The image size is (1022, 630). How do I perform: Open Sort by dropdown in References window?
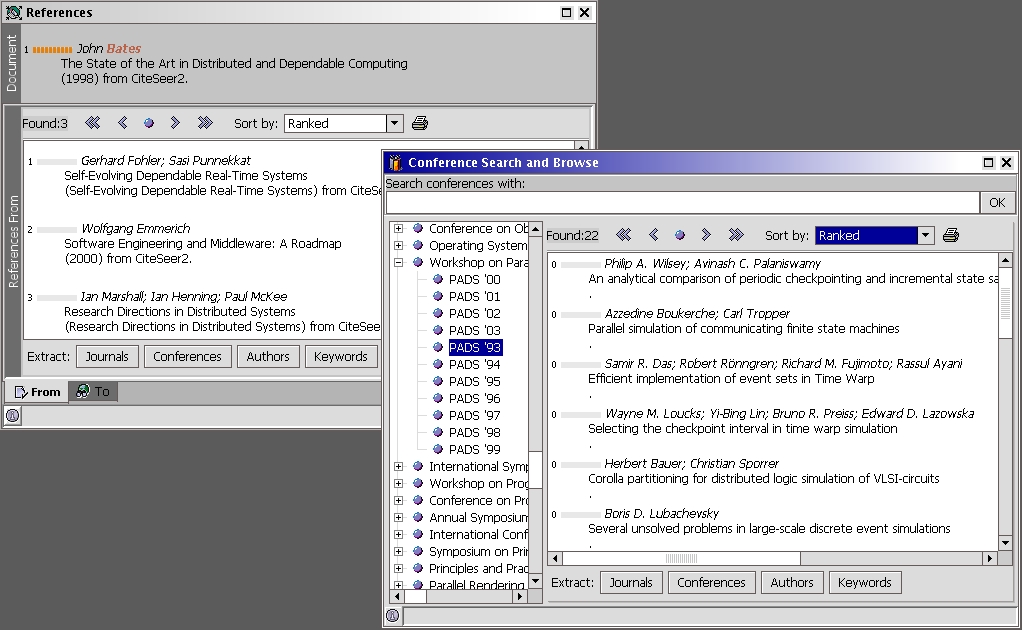(x=394, y=123)
